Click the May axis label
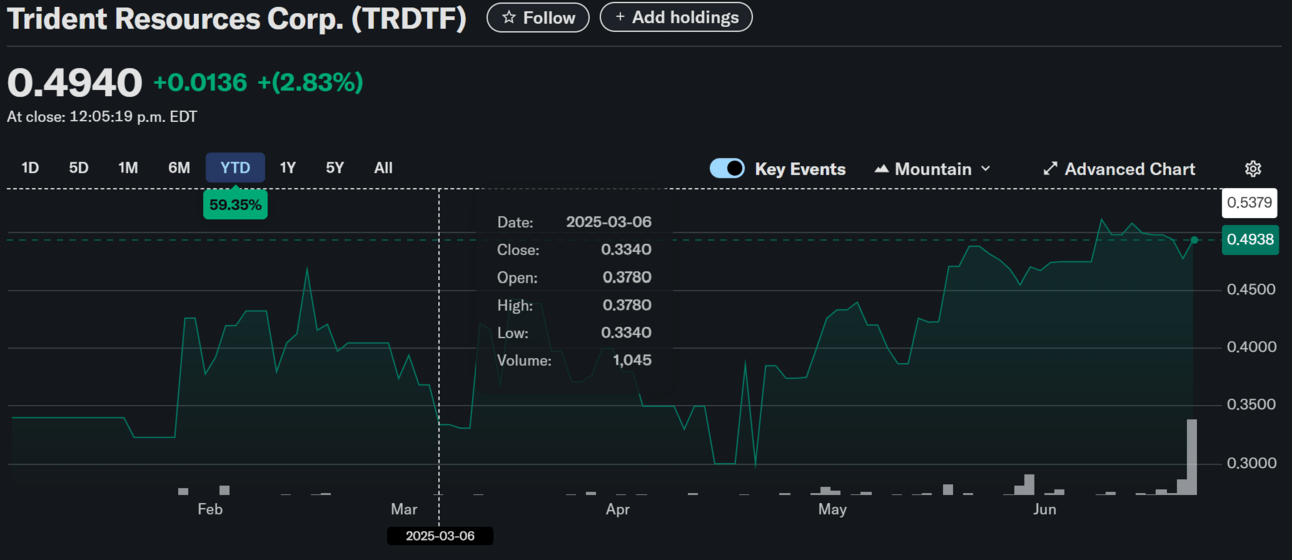This screenshot has width=1292, height=560. tap(832, 510)
